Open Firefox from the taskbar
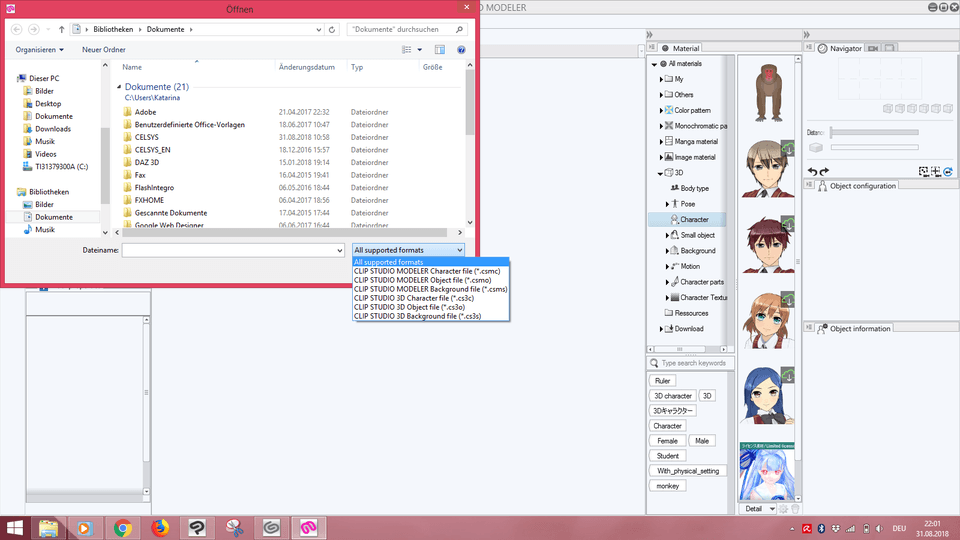960x540 pixels. point(160,527)
